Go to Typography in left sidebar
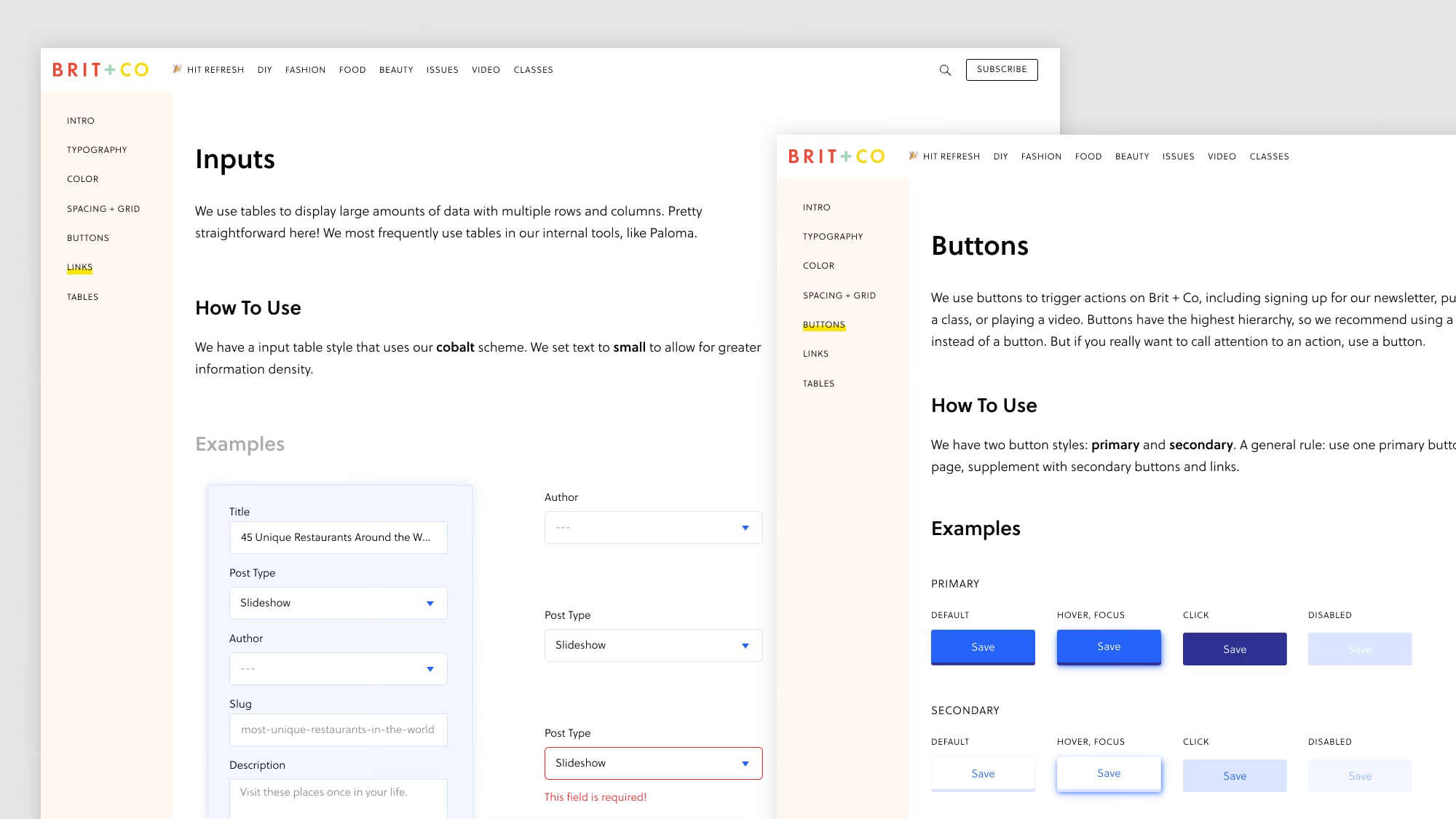 pyautogui.click(x=97, y=150)
